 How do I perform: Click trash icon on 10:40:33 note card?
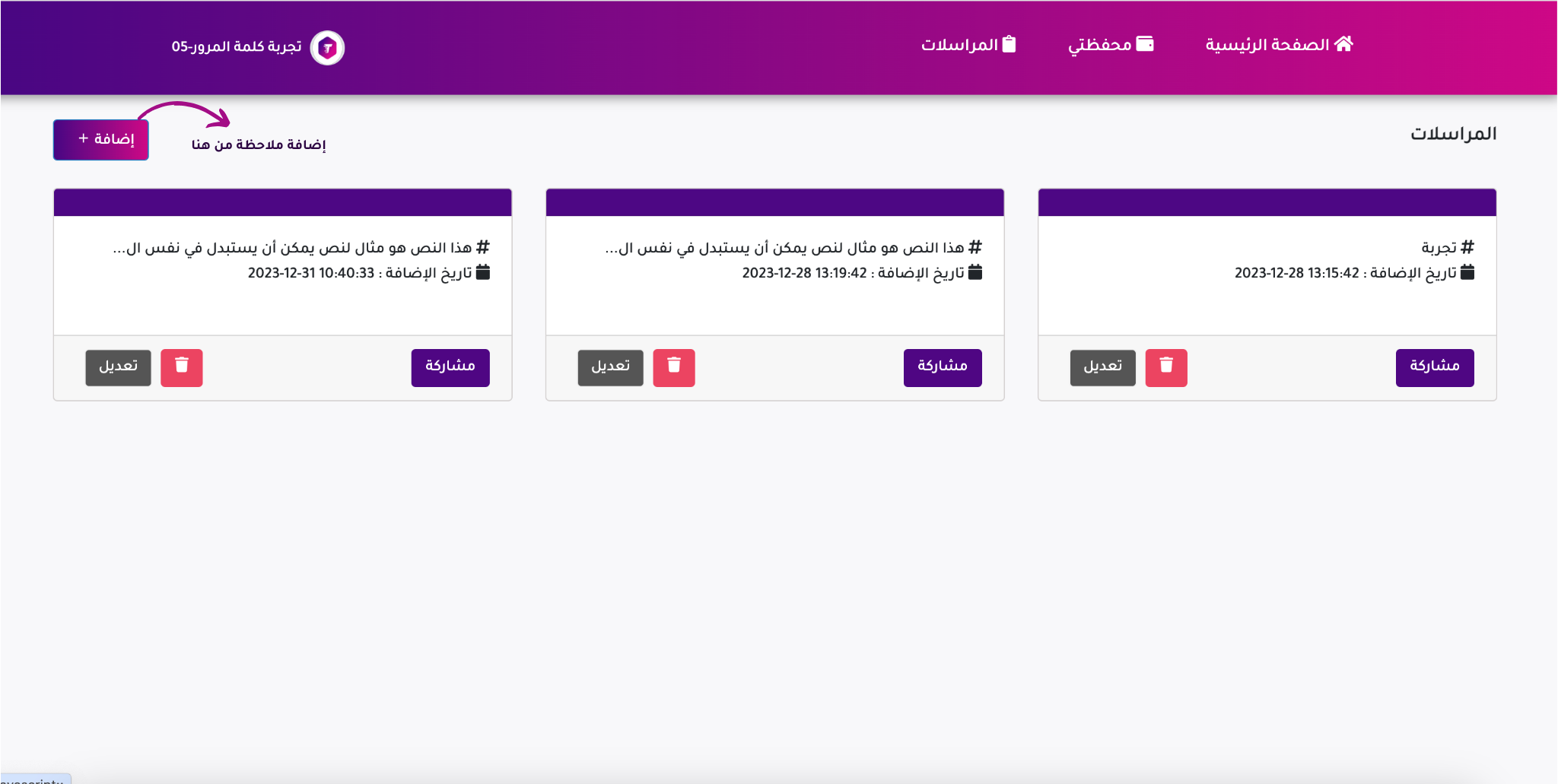click(x=182, y=367)
